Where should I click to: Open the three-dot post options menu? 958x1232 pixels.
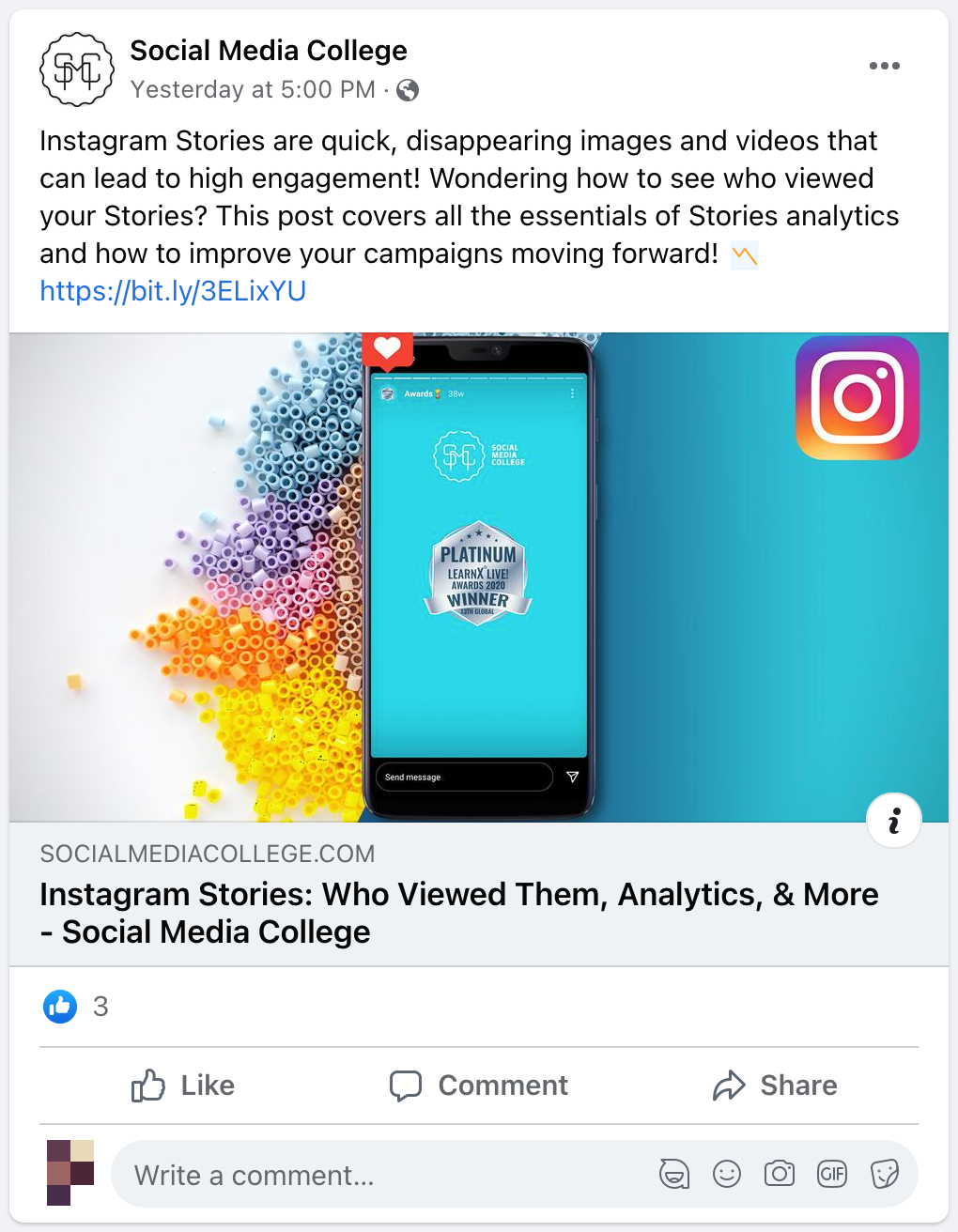click(x=884, y=66)
